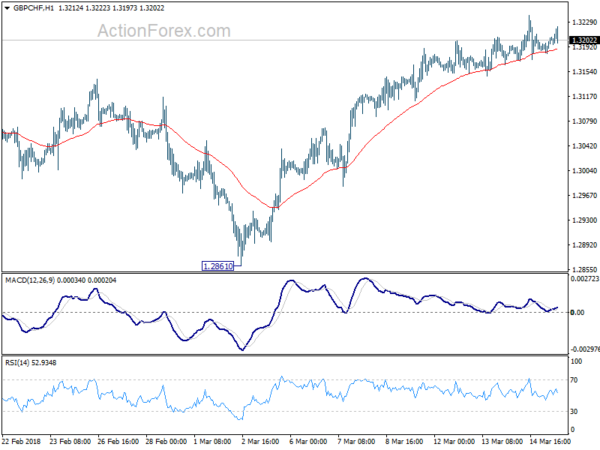
Task: Click the 8 Mar 16:00 time axis label
Action: 404,441
